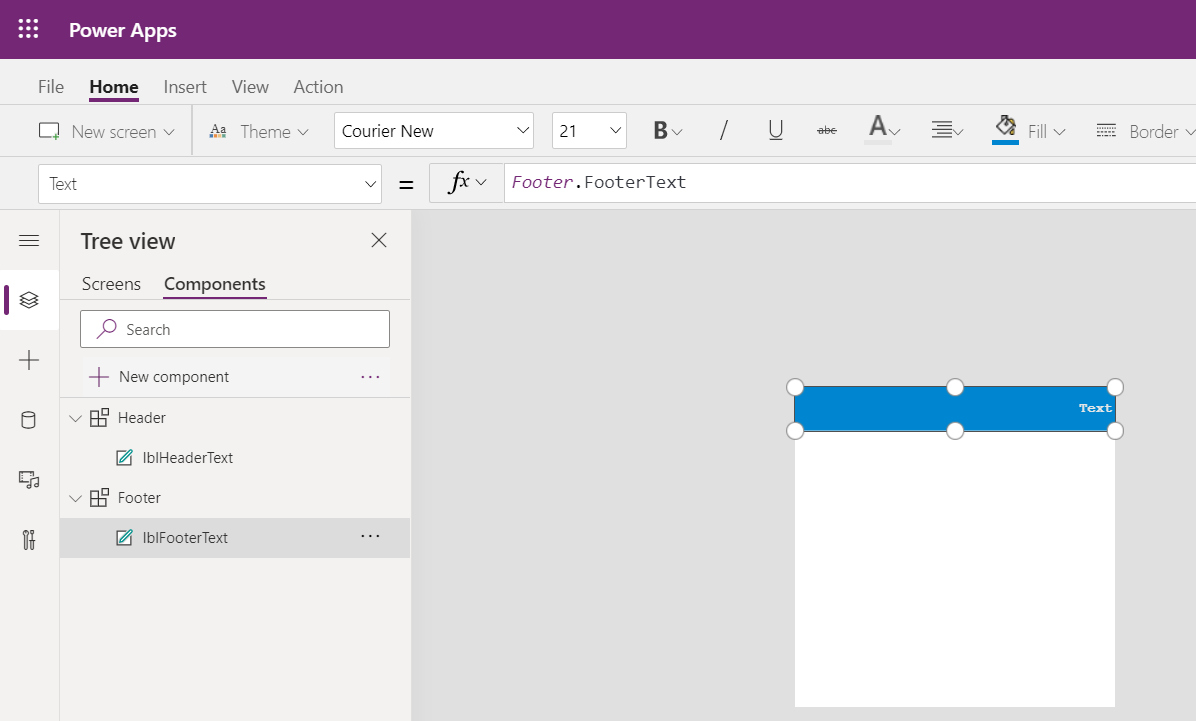Viewport: 1196px width, 721px height.
Task: Open the Power Apps waffle app launcher
Action: (x=28, y=29)
